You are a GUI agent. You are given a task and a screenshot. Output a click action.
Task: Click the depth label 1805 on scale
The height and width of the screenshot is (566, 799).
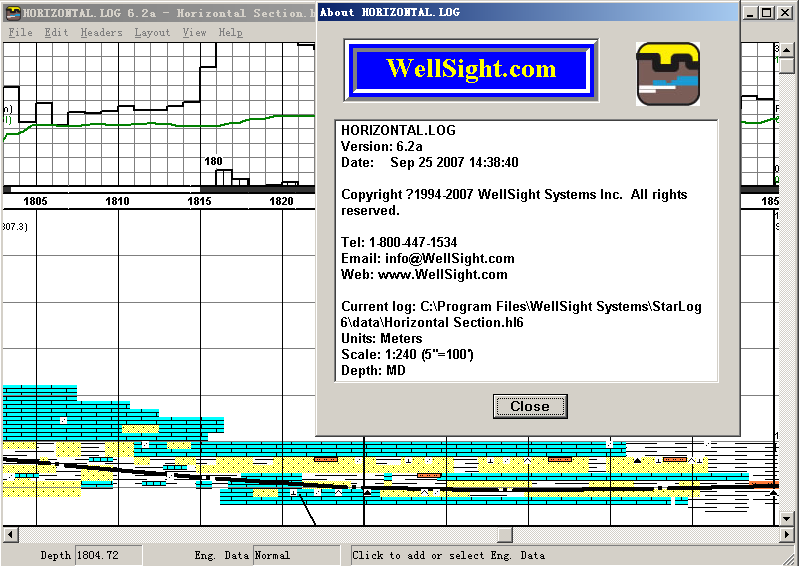click(35, 201)
